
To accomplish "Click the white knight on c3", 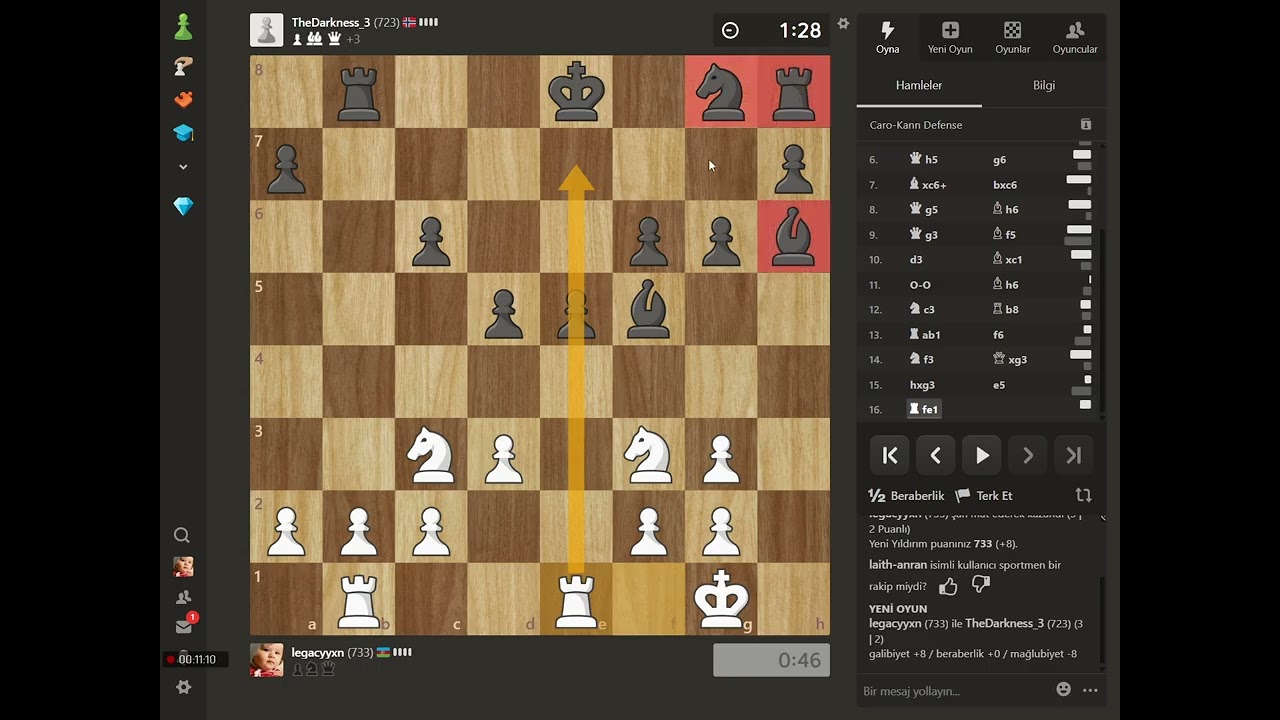I will tap(431, 454).
